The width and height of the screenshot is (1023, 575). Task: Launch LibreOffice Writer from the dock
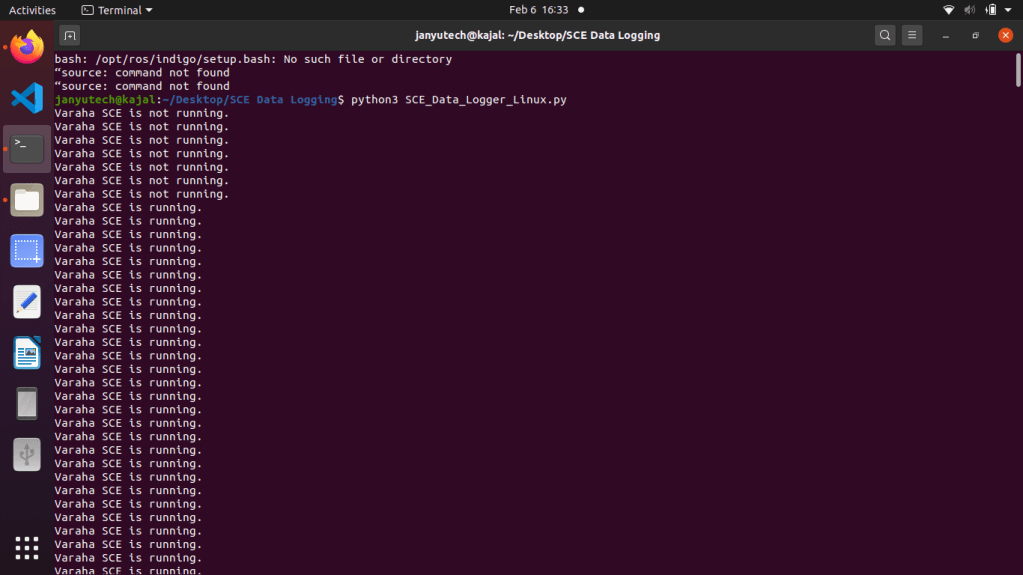pyautogui.click(x=27, y=352)
